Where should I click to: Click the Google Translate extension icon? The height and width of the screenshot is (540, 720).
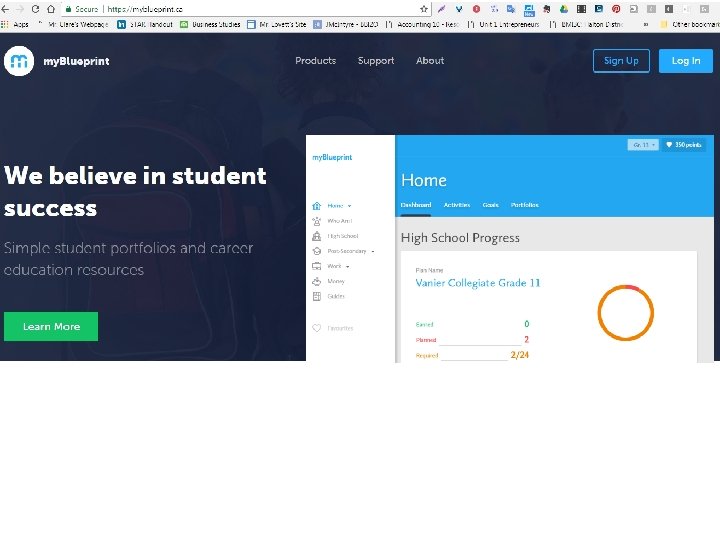coord(511,9)
